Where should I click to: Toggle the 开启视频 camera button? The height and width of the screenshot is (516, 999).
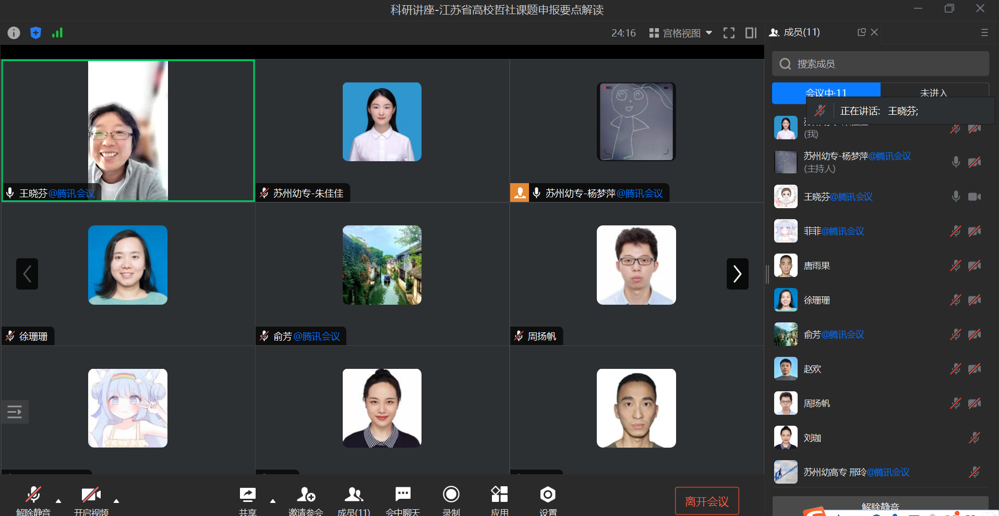[91, 496]
